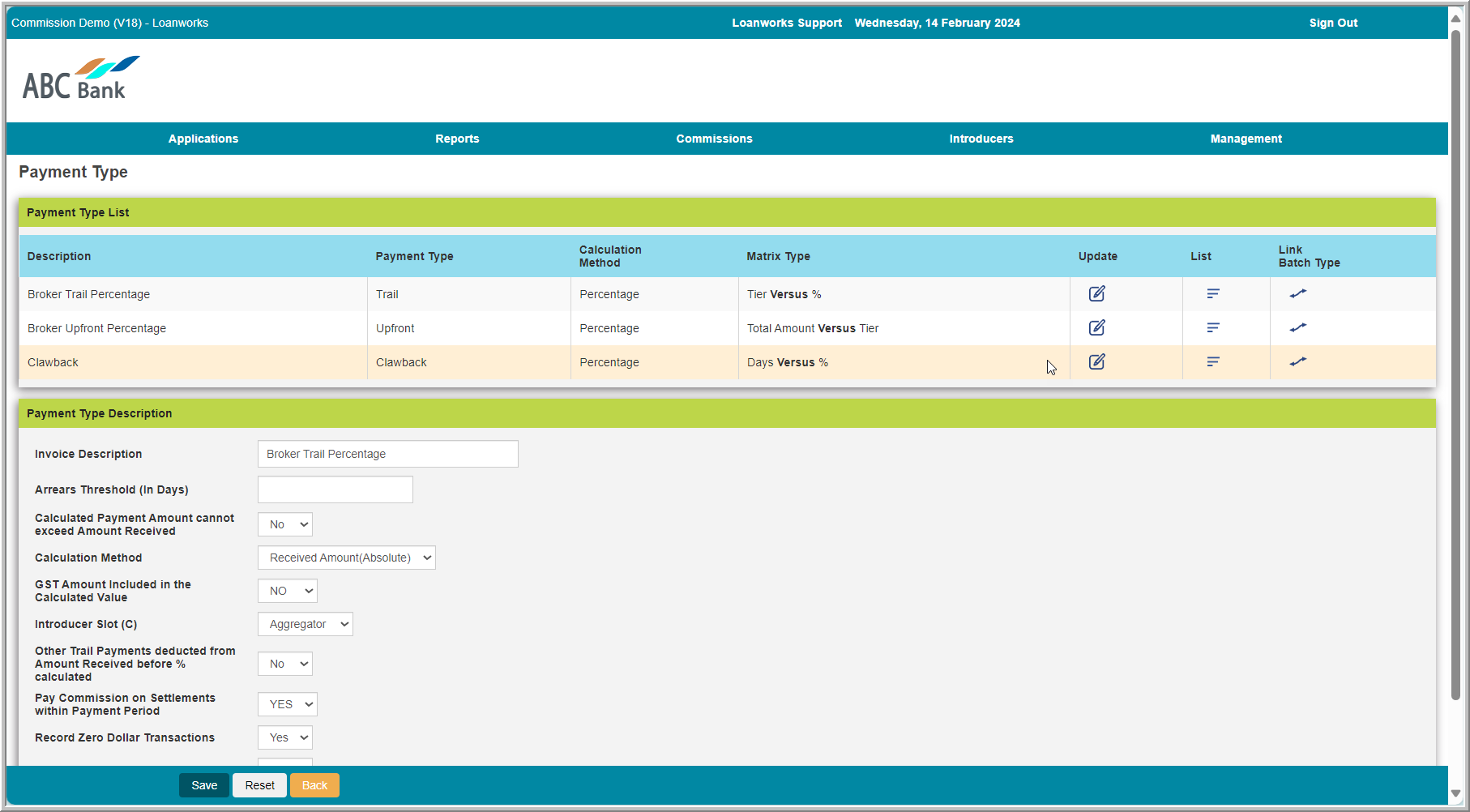1470x812 pixels.
Task: Link batch type for Broker Trail Percentage
Action: [x=1297, y=294]
